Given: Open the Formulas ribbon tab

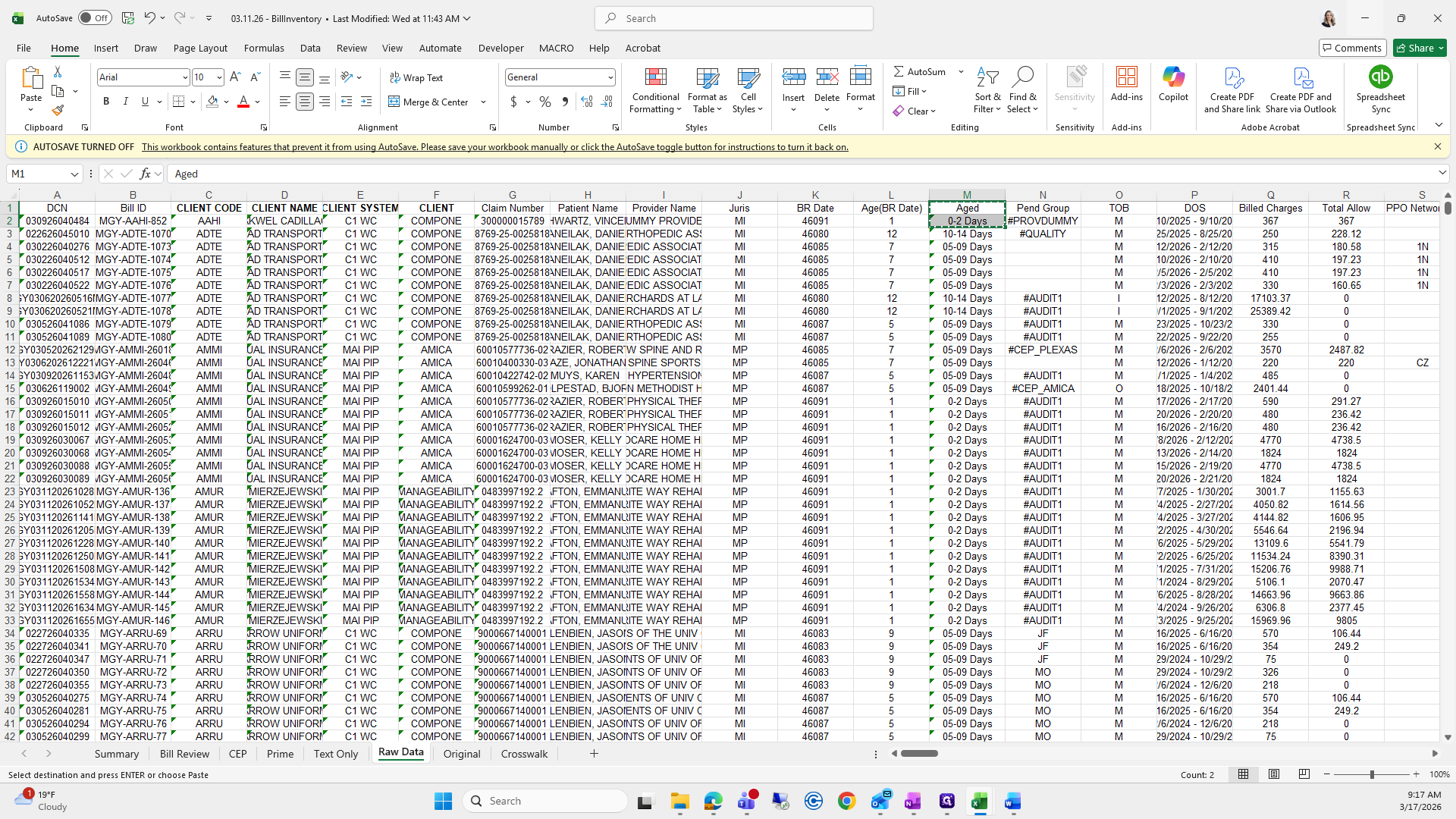Looking at the screenshot, I should pyautogui.click(x=264, y=48).
